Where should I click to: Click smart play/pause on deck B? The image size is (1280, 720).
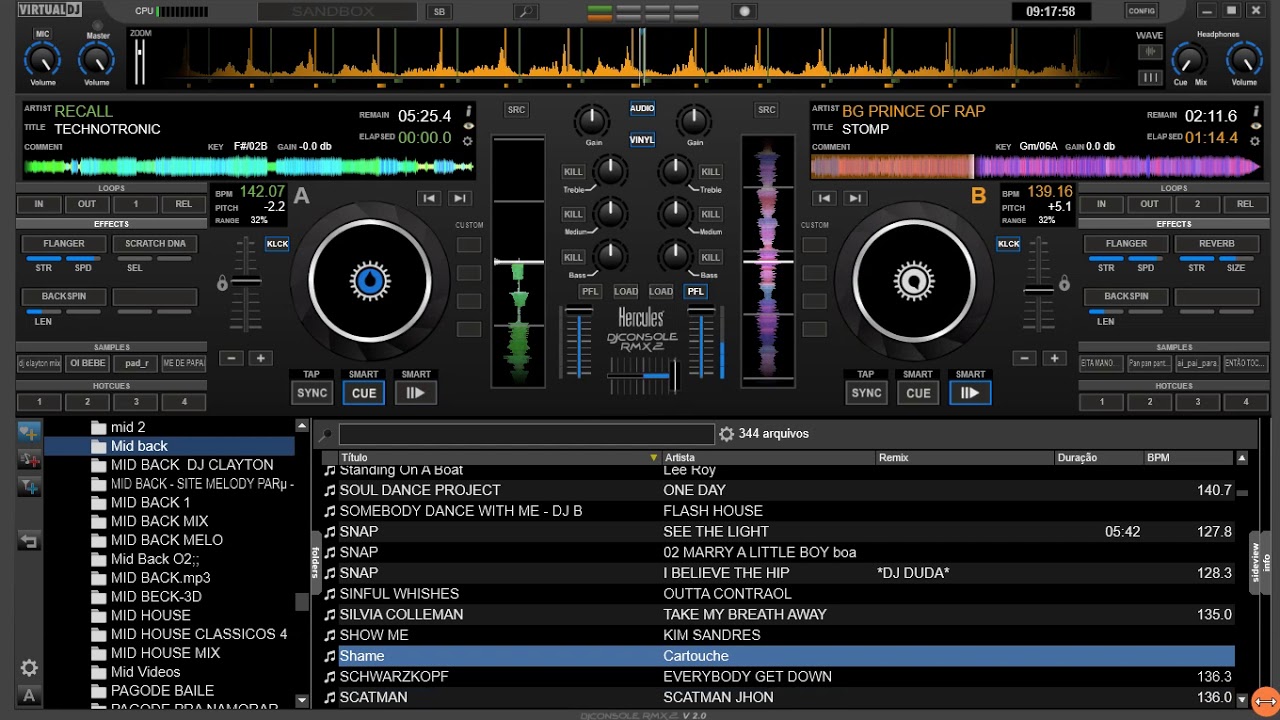pos(970,393)
